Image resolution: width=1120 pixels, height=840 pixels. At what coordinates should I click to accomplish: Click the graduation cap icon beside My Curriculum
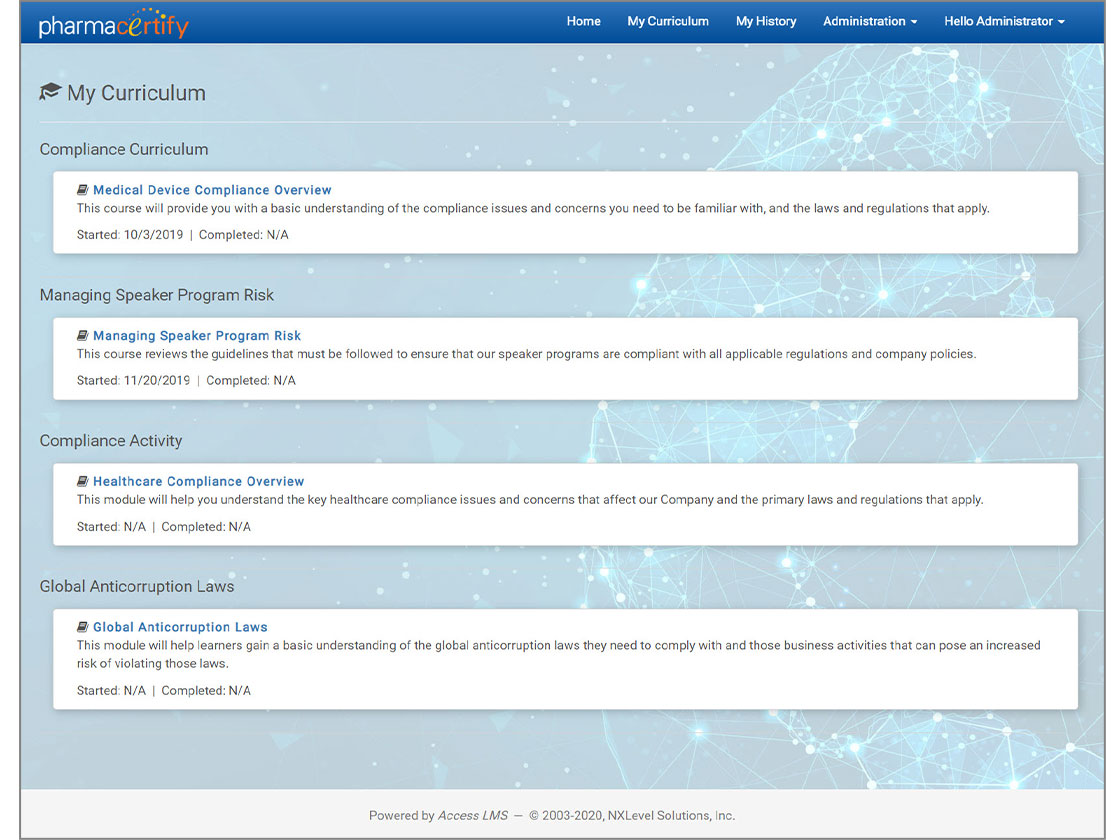(50, 93)
